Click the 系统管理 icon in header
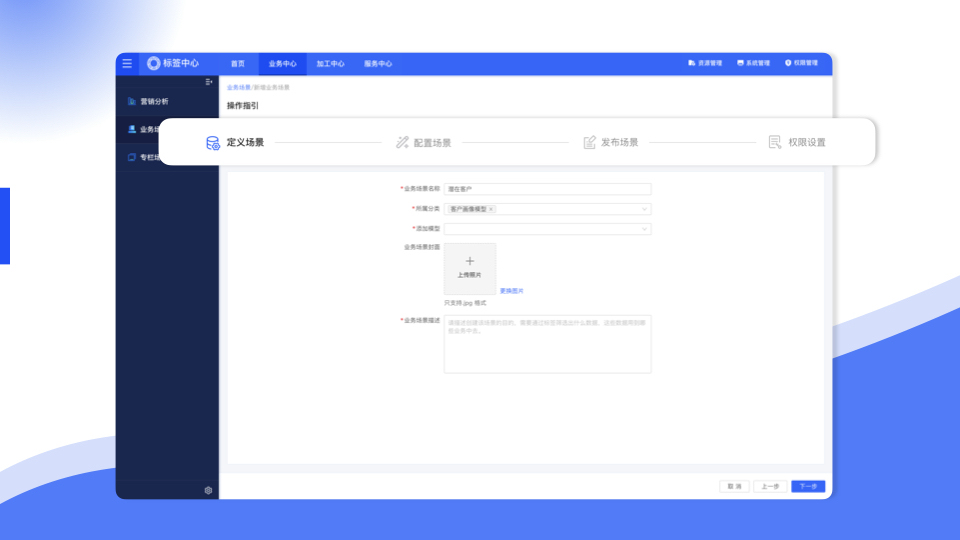This screenshot has height=540, width=960. [x=740, y=63]
